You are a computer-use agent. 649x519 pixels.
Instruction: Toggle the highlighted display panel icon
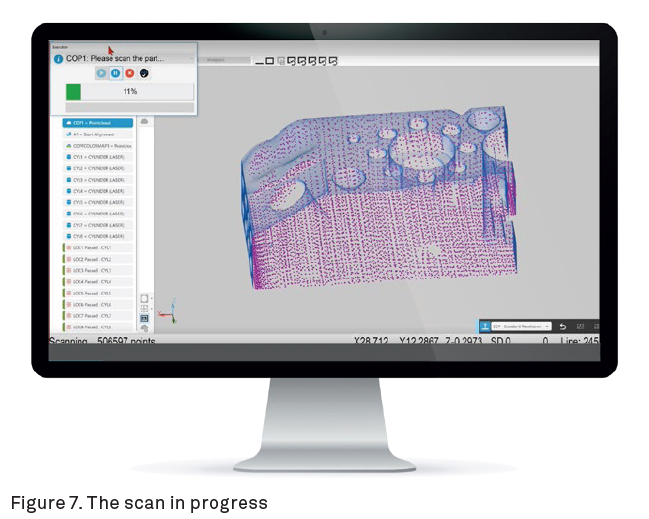click(144, 318)
